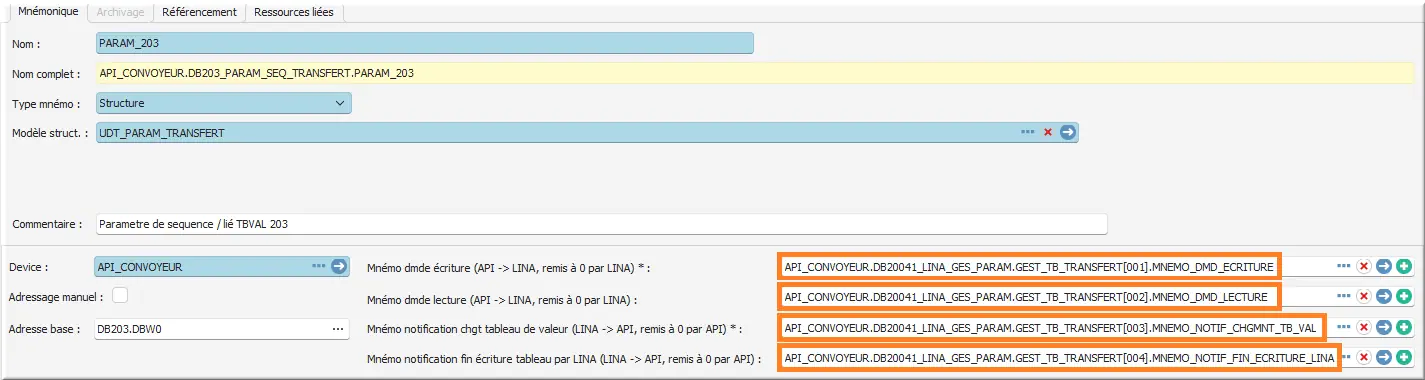Go to MNEMO_NOTIF_CHGMNT_TB_VAL mnemonic via arrow icon

[x=1384, y=327]
